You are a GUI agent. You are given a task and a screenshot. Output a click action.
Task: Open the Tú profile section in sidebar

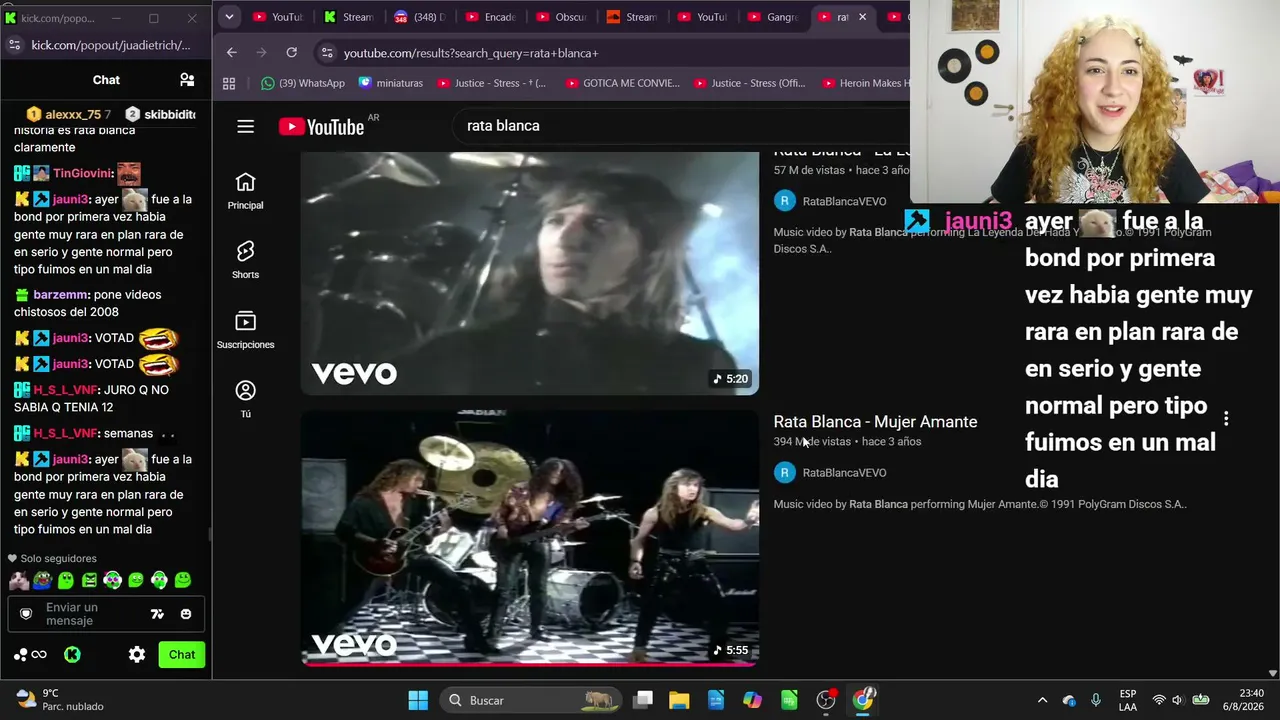click(245, 399)
